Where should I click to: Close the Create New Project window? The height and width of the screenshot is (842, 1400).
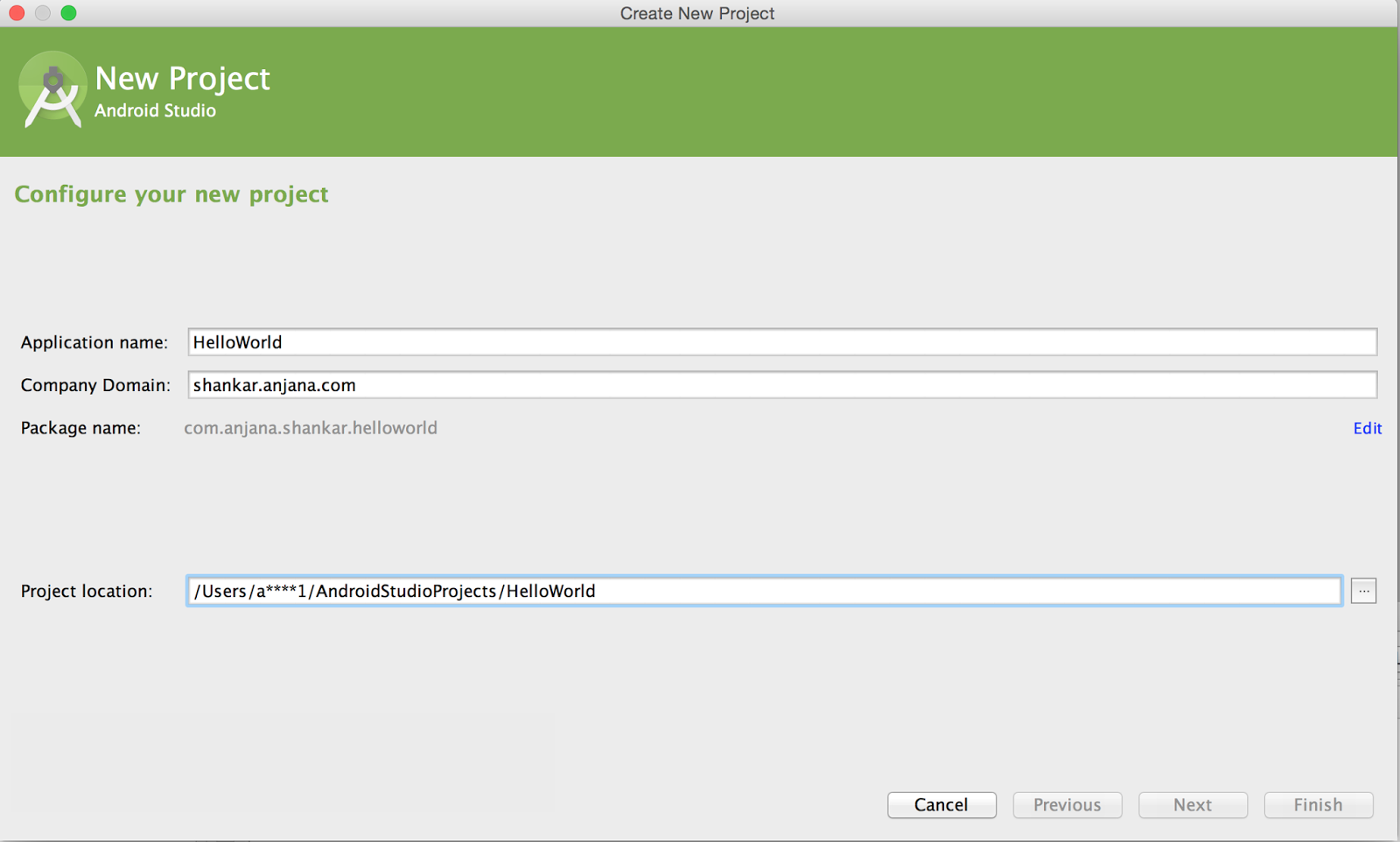pos(17,13)
